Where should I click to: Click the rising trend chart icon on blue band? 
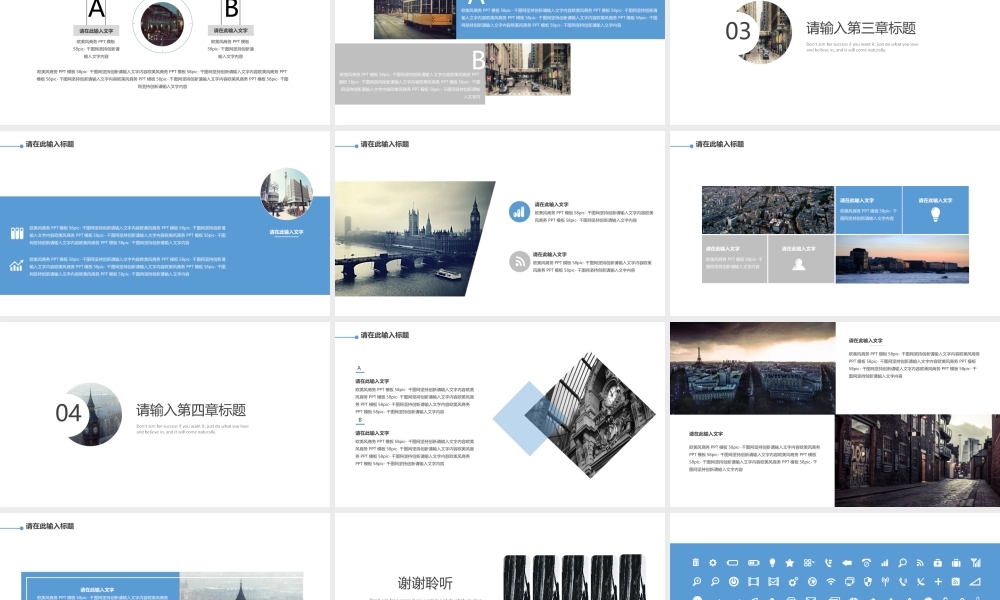pyautogui.click(x=17, y=265)
